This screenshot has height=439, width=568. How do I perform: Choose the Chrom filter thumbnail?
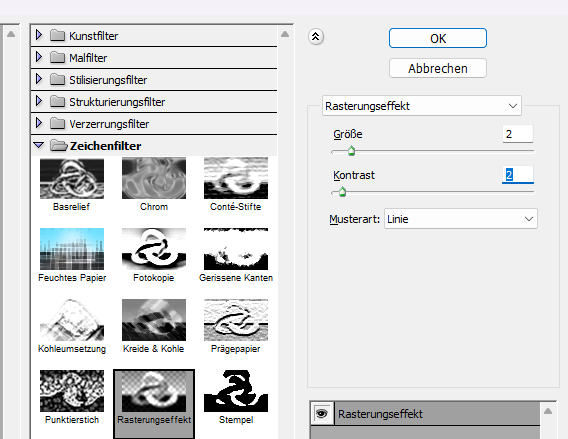pyautogui.click(x=154, y=179)
